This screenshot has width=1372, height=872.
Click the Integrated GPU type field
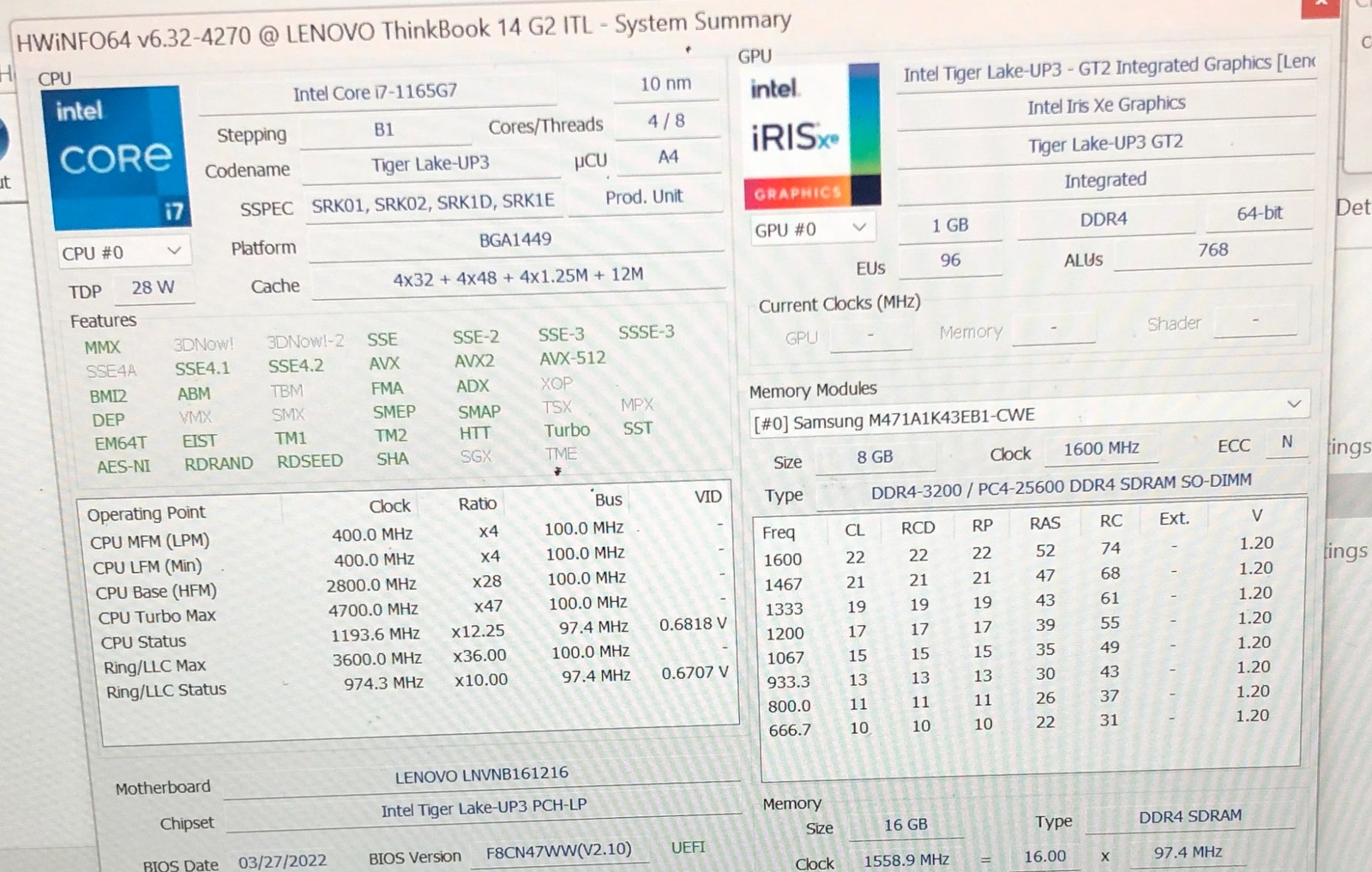[1105, 180]
